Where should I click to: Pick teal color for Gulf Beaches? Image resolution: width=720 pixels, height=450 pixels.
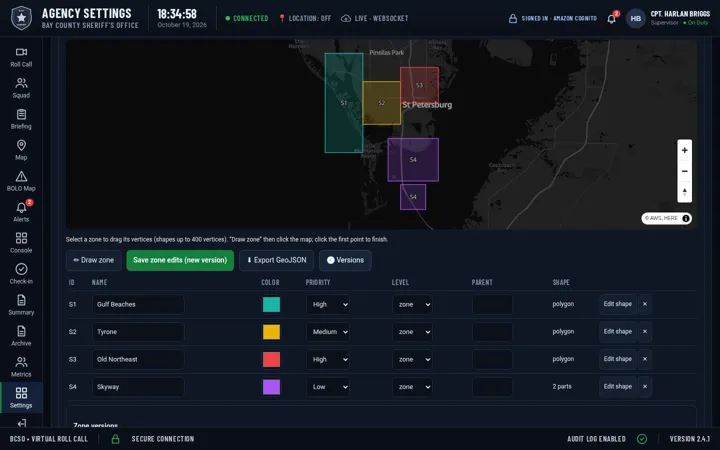tap(271, 304)
